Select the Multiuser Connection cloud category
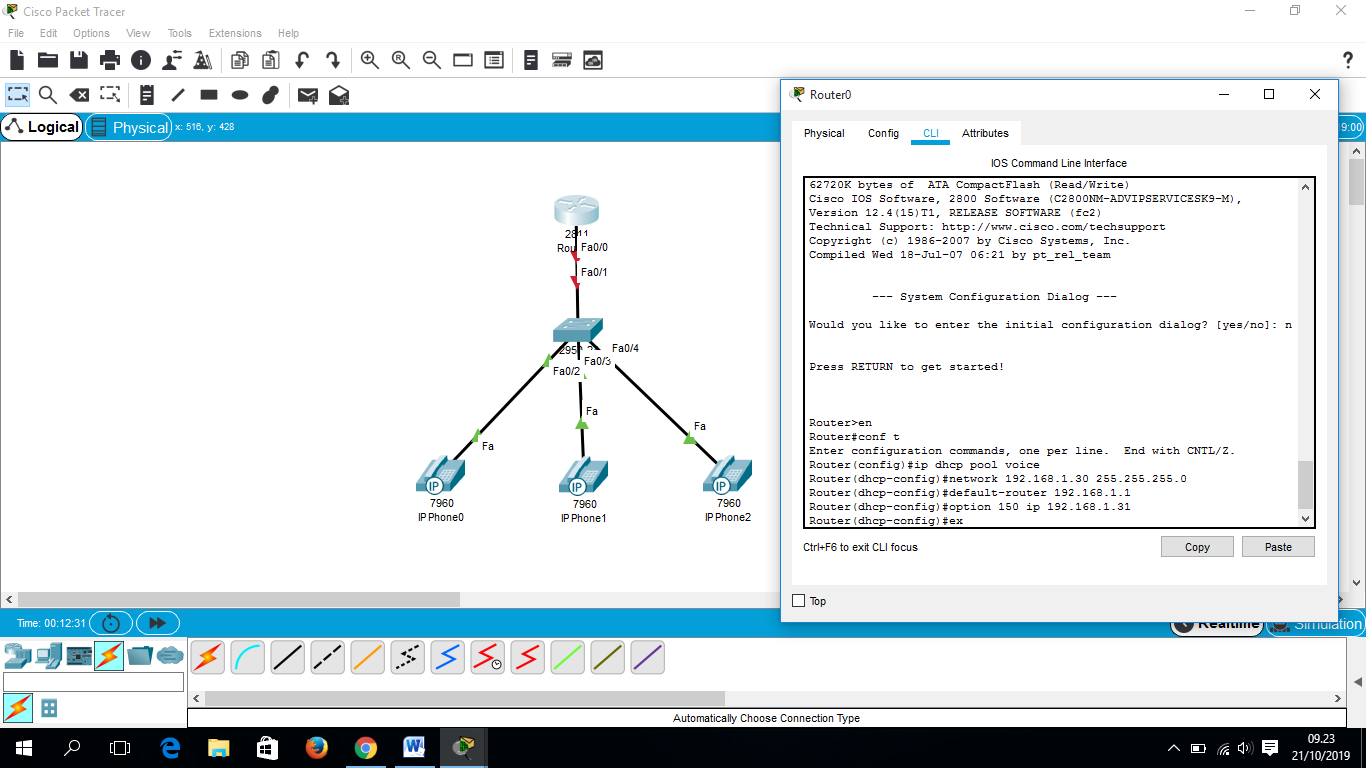1366x768 pixels. pos(170,655)
